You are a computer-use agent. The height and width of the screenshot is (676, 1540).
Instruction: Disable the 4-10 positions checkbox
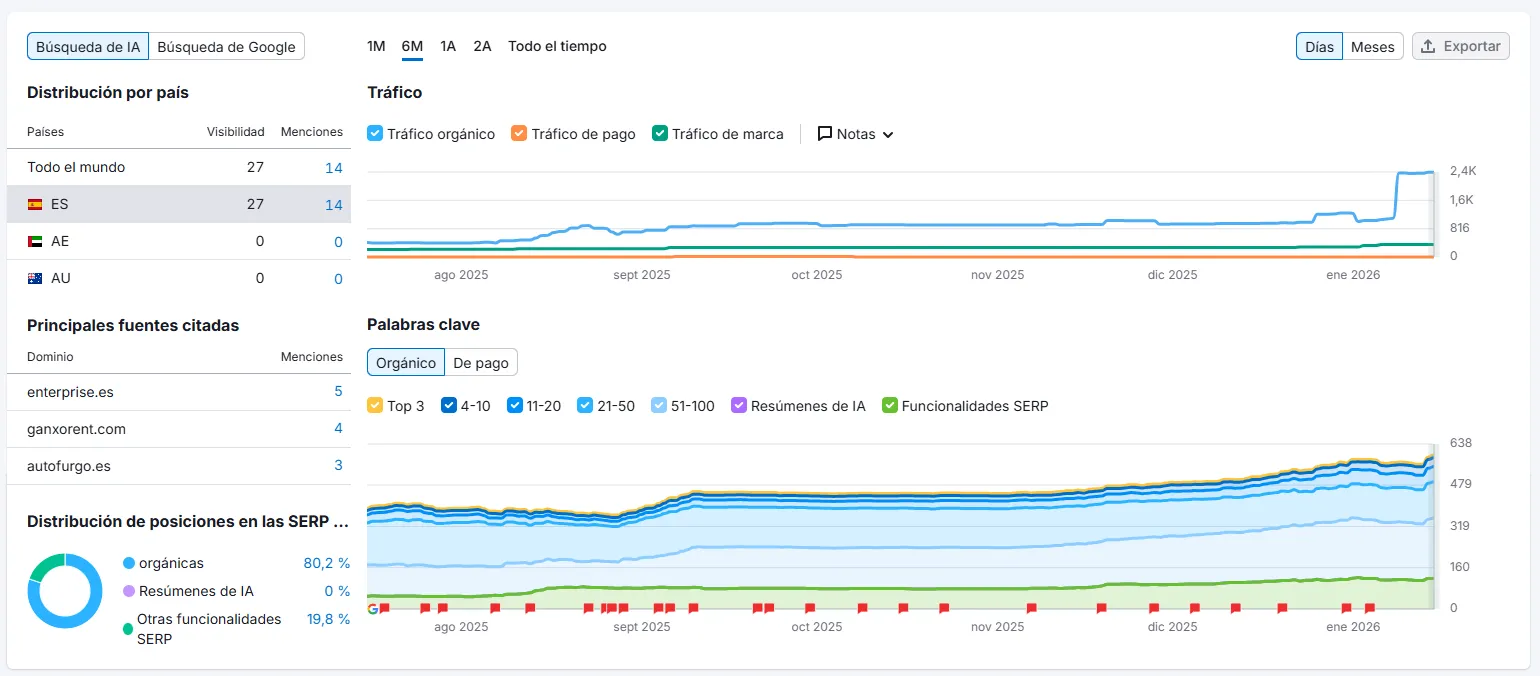tap(449, 405)
